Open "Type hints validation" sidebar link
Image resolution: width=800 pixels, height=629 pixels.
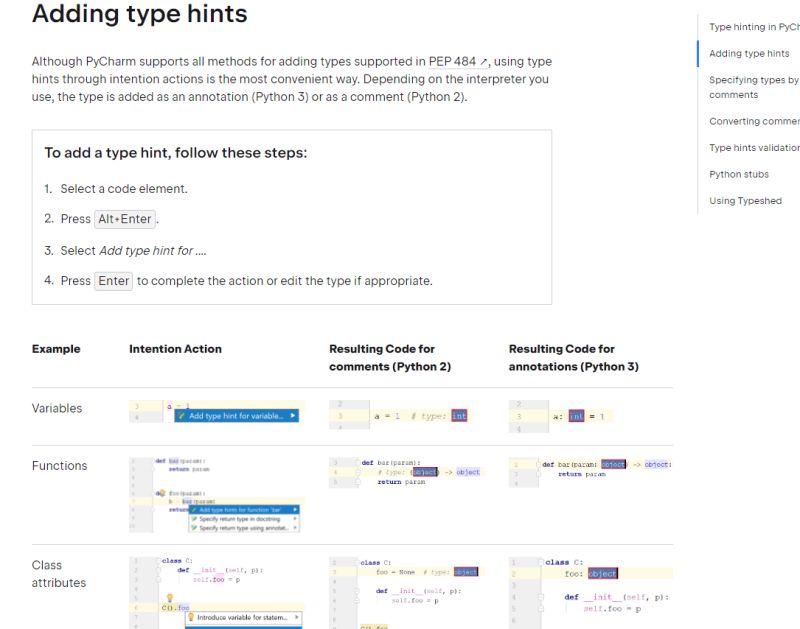[753, 147]
